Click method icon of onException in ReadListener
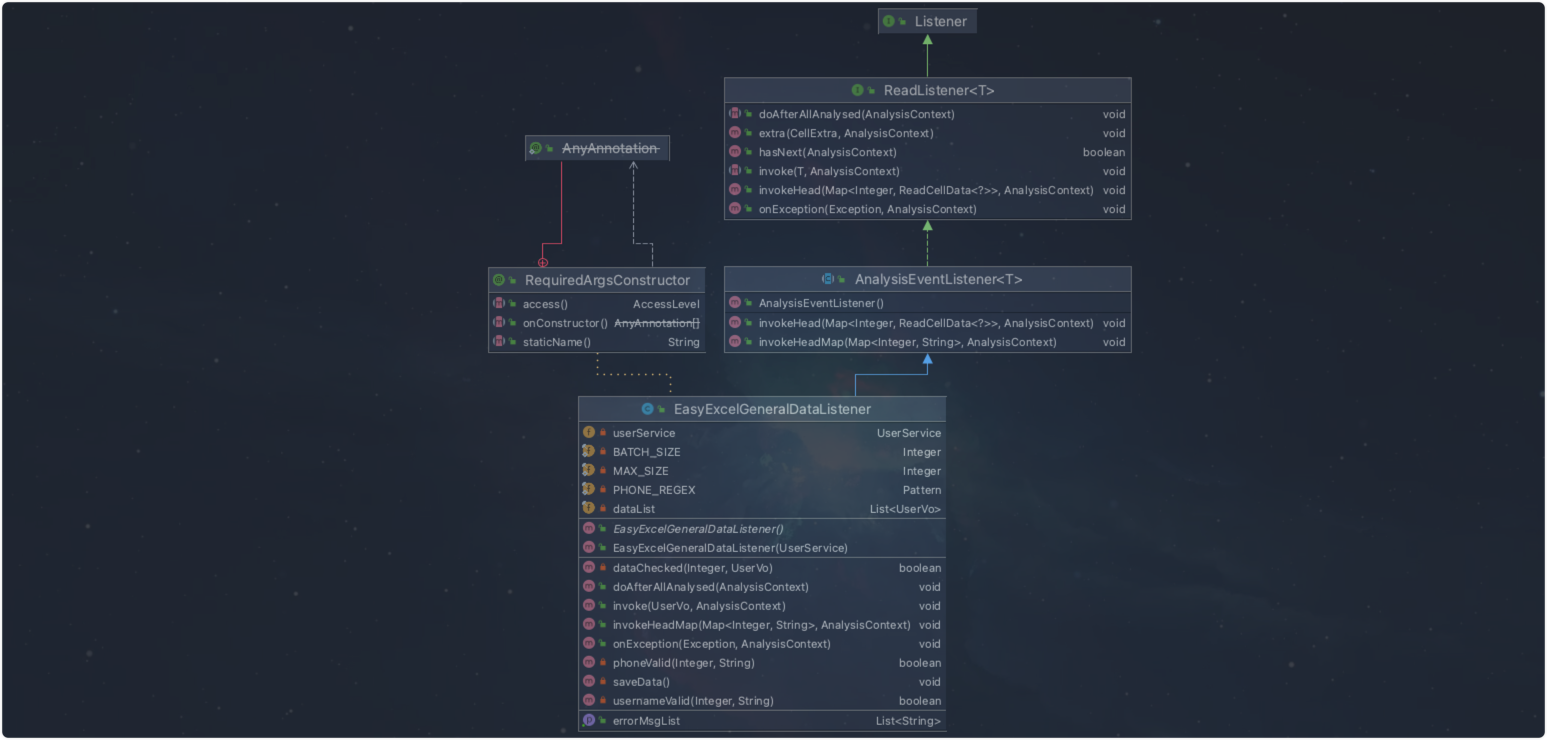This screenshot has height=740, width=1547. tap(735, 209)
